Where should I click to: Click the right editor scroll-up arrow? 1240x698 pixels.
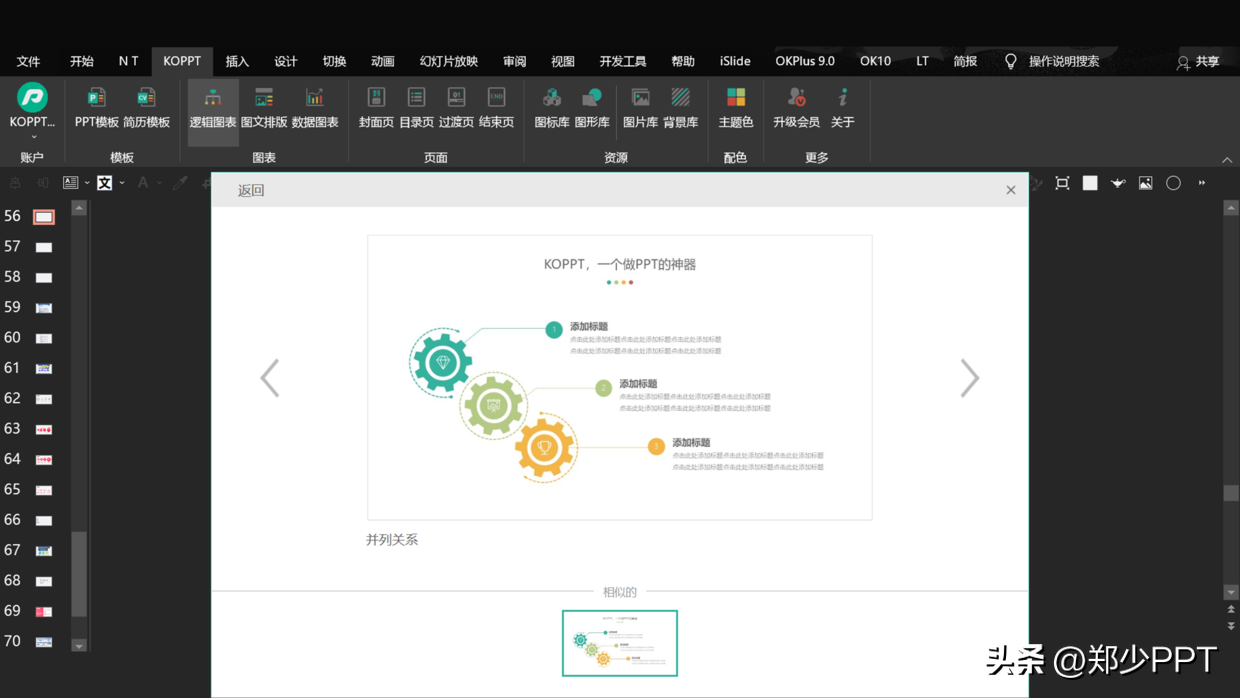[x=1231, y=208]
